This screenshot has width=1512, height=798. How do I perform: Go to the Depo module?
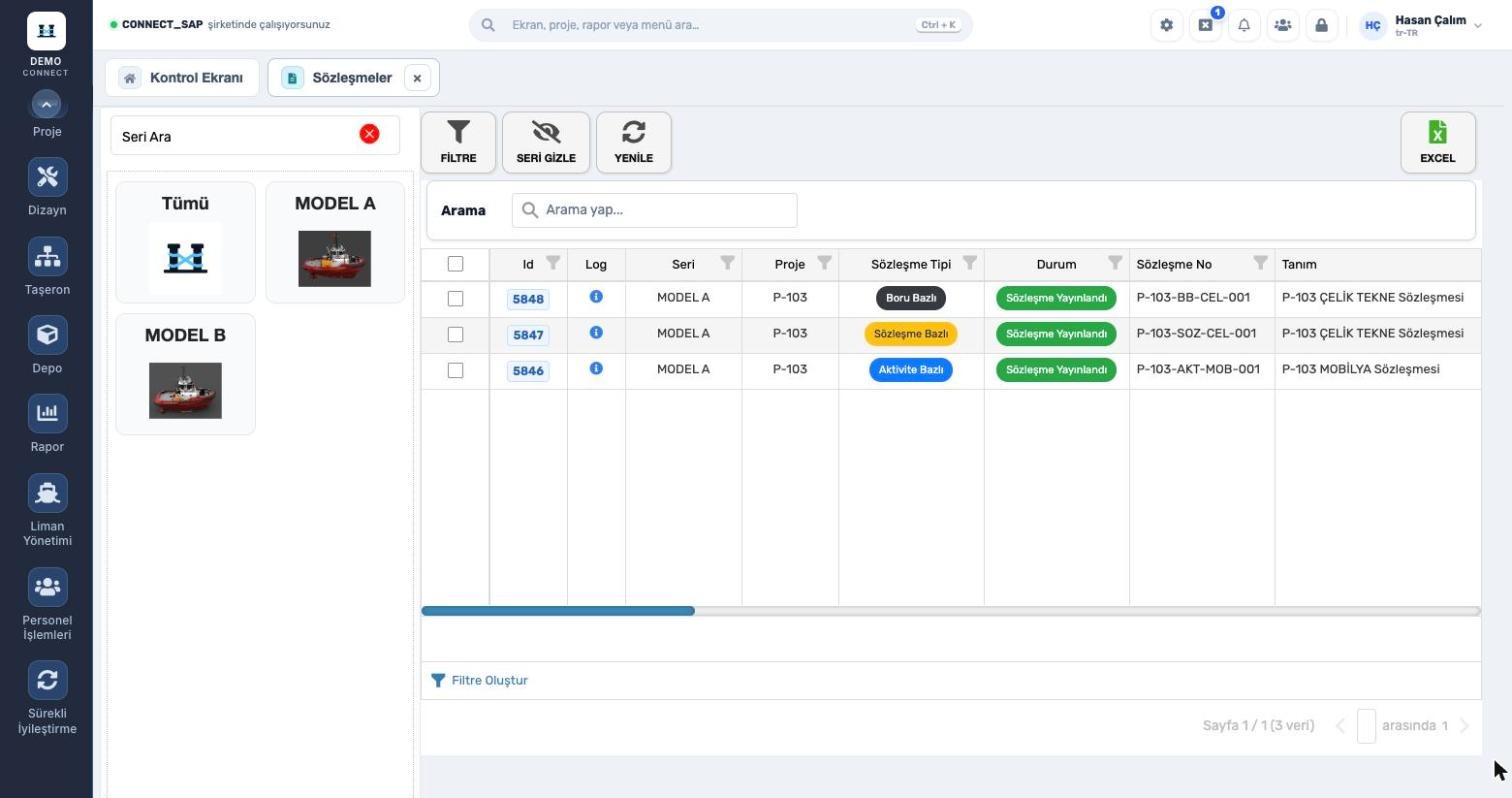coord(47,335)
